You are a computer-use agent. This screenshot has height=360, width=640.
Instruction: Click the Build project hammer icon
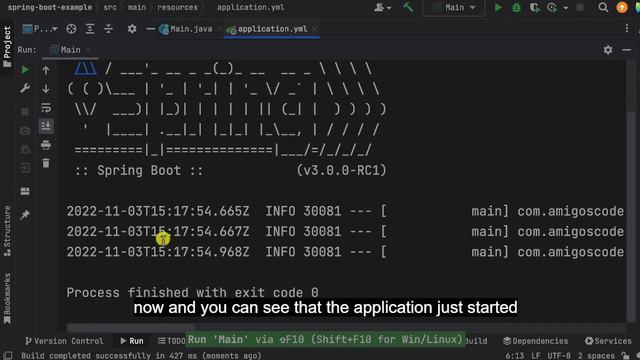[x=408, y=7]
